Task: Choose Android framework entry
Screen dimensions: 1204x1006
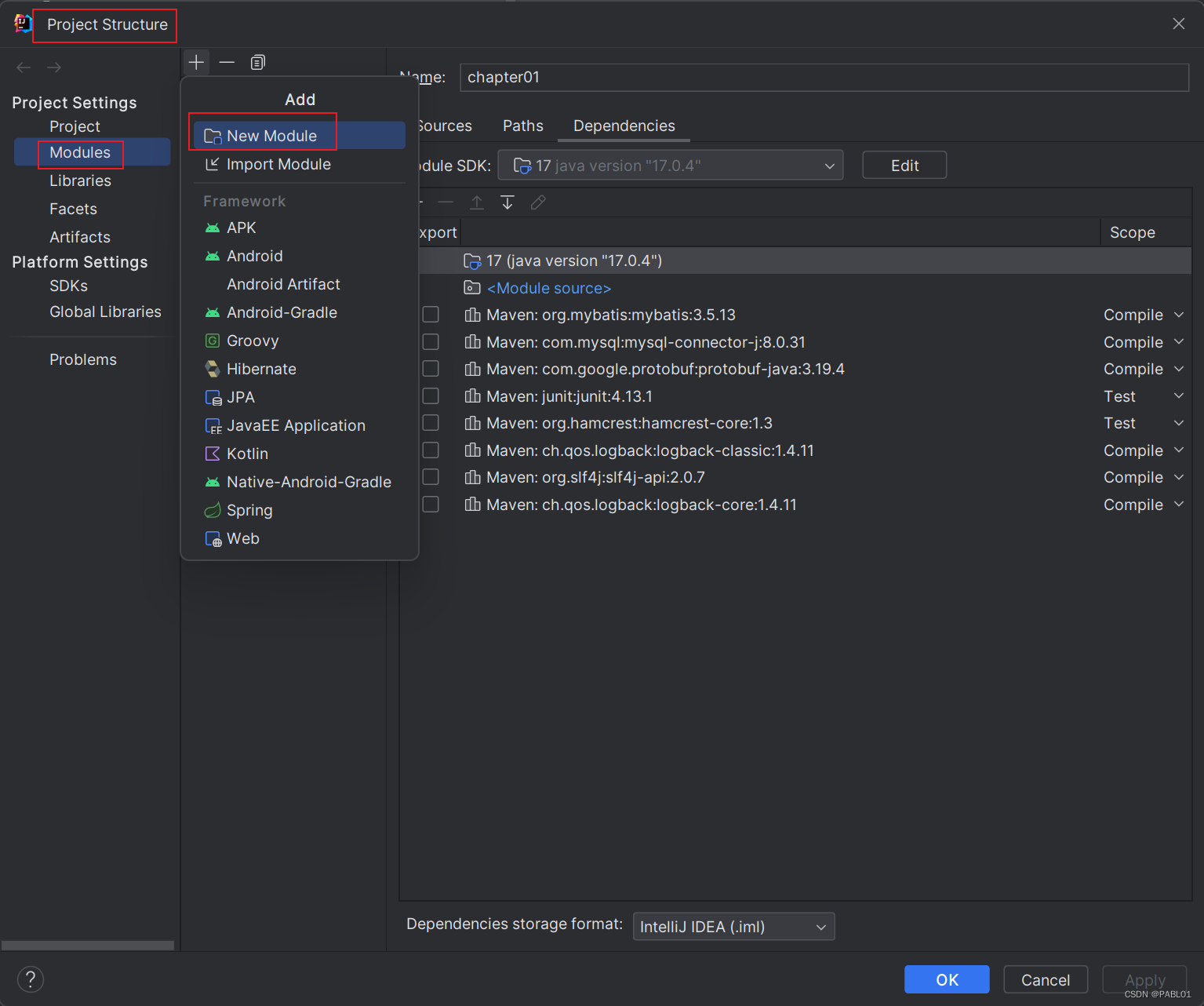Action: tap(300, 256)
